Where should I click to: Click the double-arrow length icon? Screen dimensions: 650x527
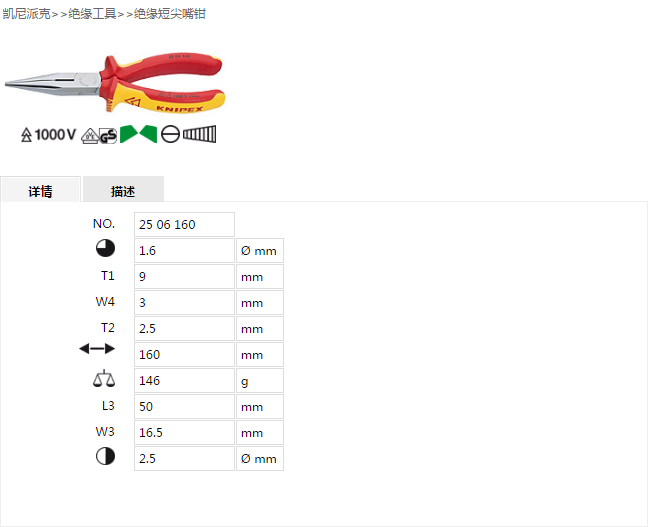pos(97,349)
